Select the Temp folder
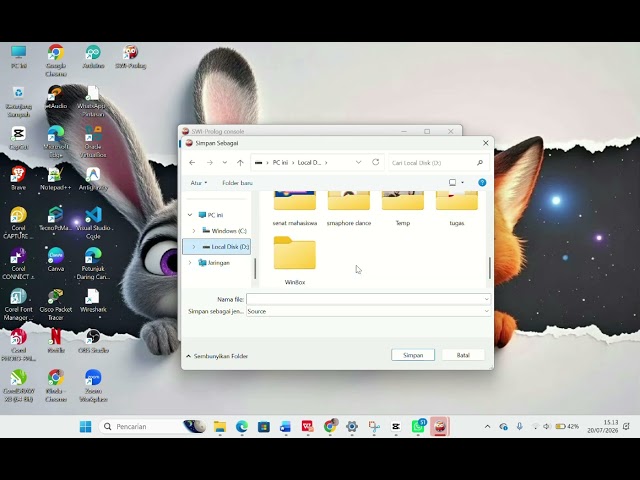The height and width of the screenshot is (480, 640). click(403, 209)
